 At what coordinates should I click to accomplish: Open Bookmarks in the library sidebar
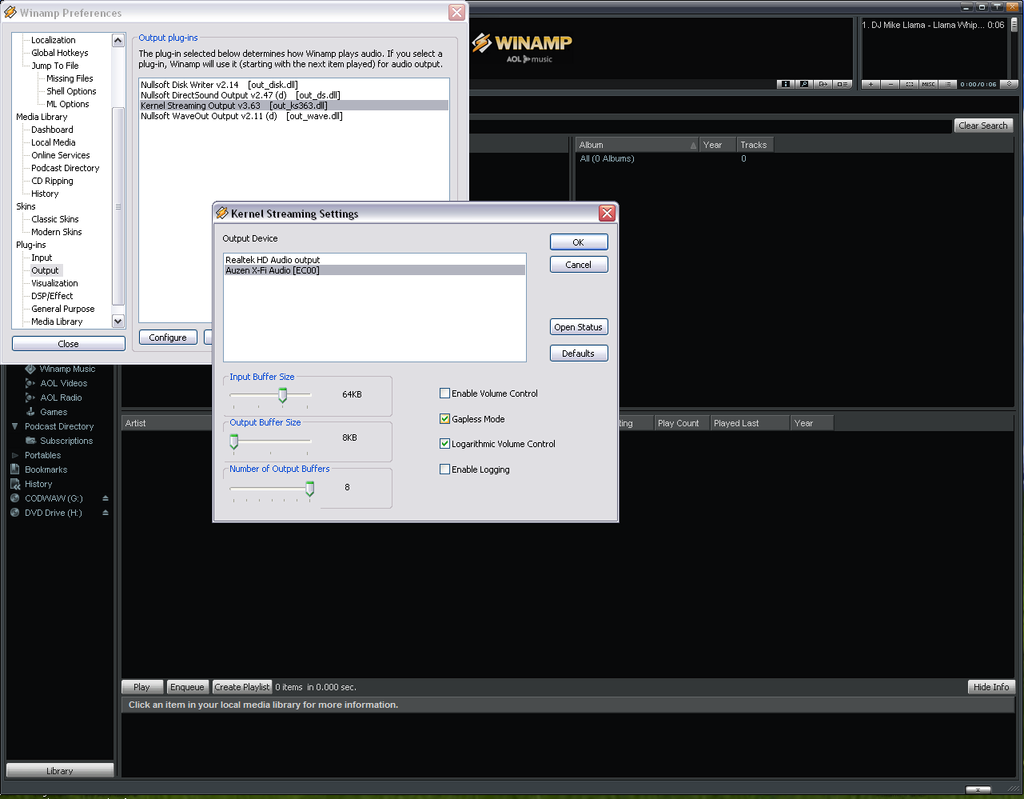coord(46,469)
